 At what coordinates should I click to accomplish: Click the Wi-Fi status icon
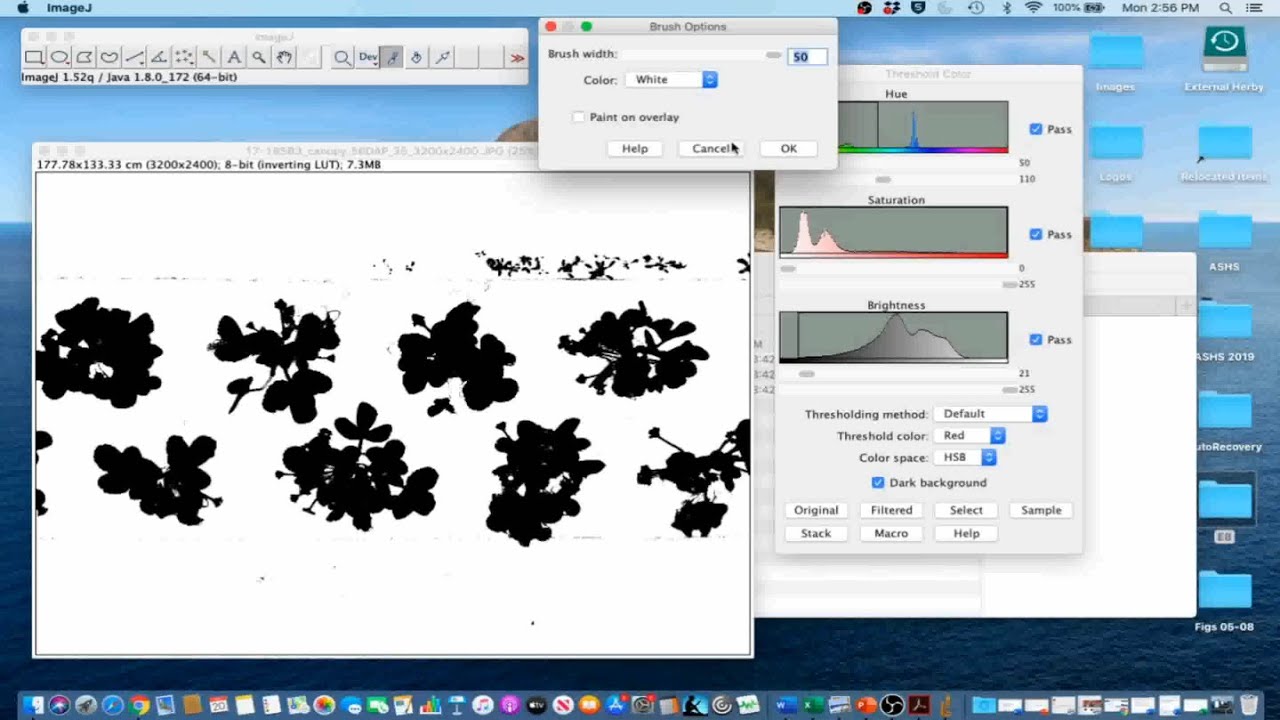tap(1033, 8)
